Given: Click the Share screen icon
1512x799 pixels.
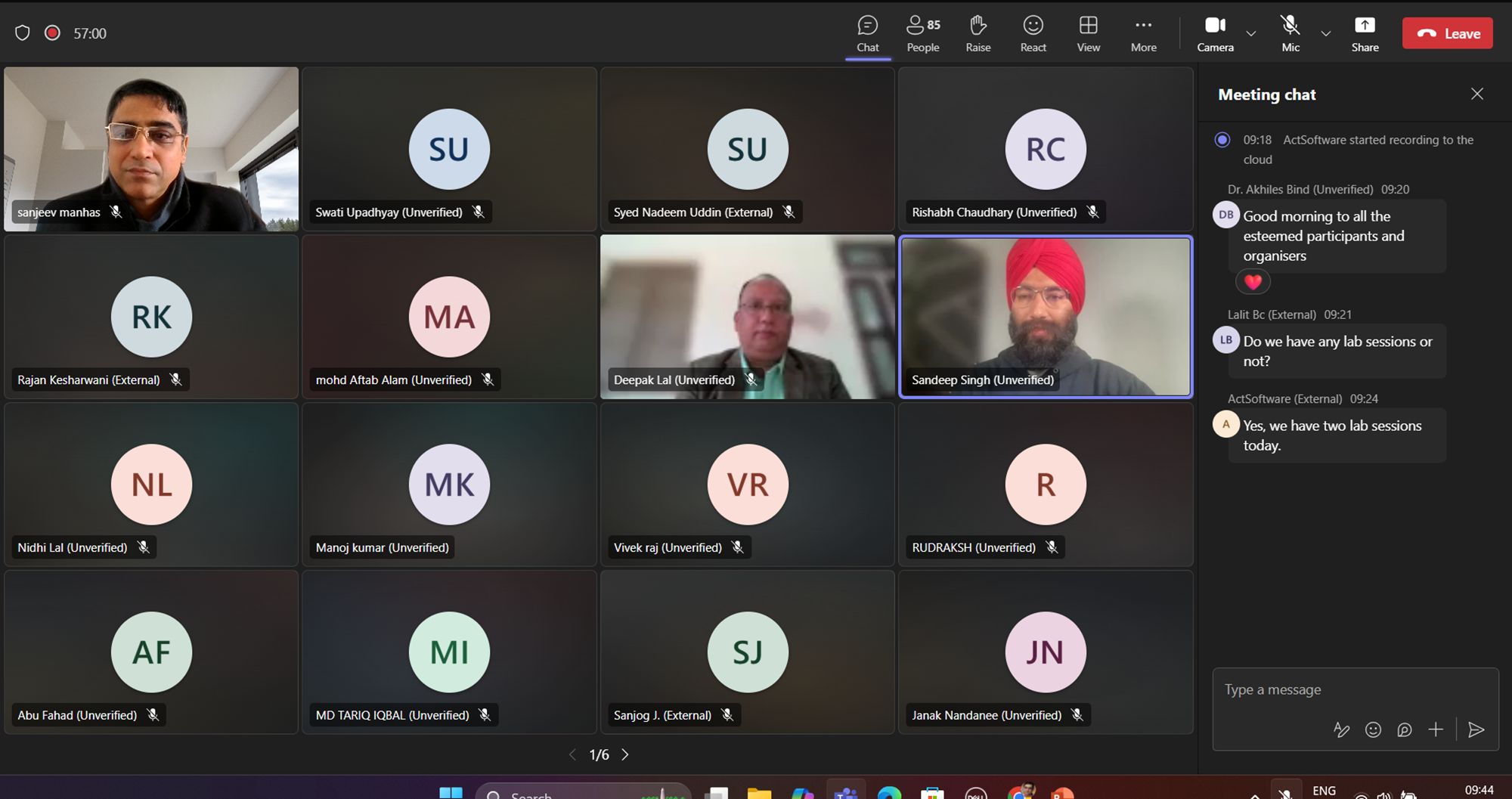Looking at the screenshot, I should tap(1365, 33).
